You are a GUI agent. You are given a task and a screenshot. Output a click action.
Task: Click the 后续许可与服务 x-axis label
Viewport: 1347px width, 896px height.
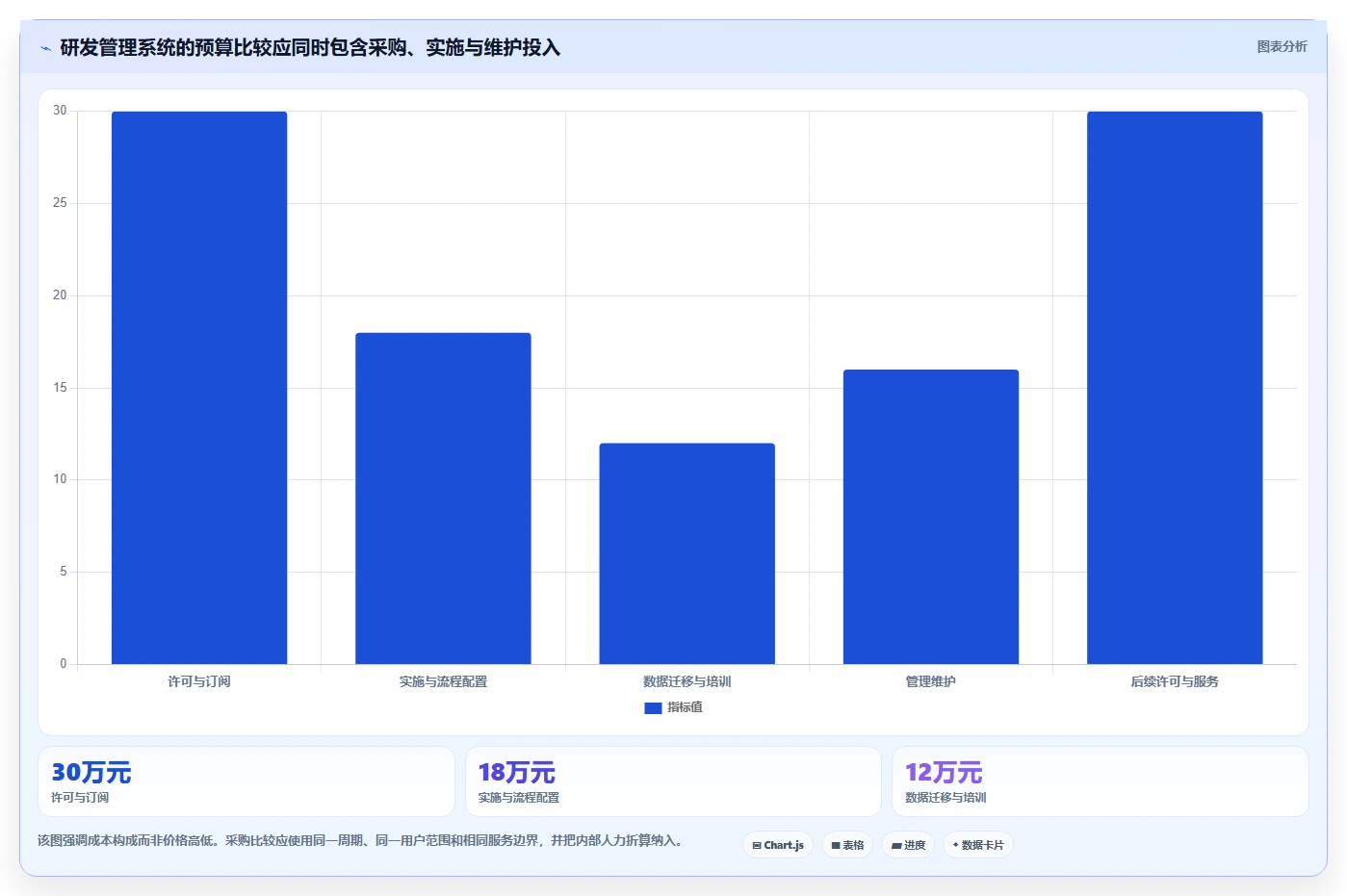1175,681
